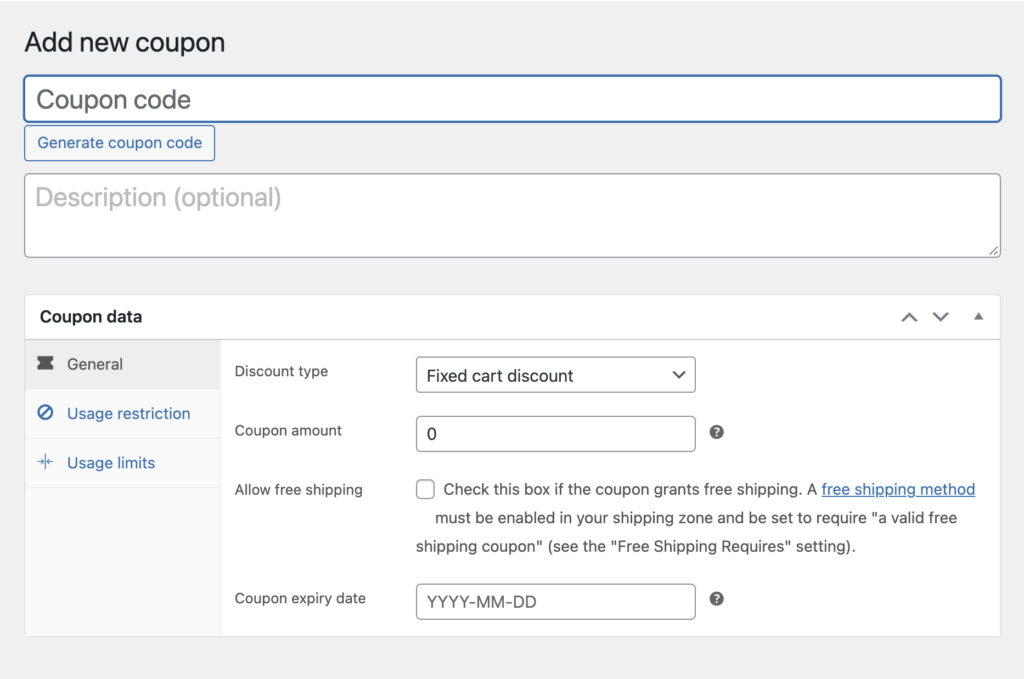The height and width of the screenshot is (679, 1024).
Task: Click the Usage limits sliders icon
Action: coord(44,462)
